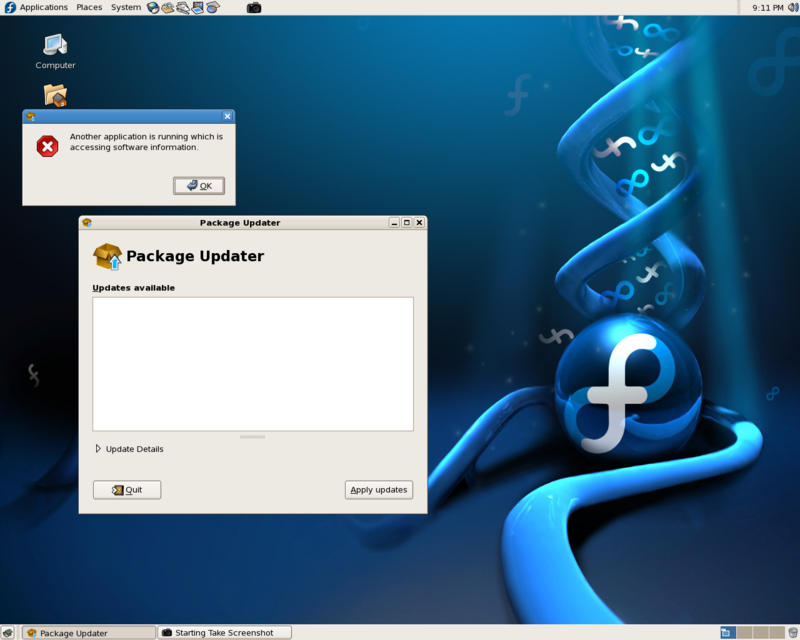Select the Computer desktop icon
The image size is (800, 640).
point(55,51)
